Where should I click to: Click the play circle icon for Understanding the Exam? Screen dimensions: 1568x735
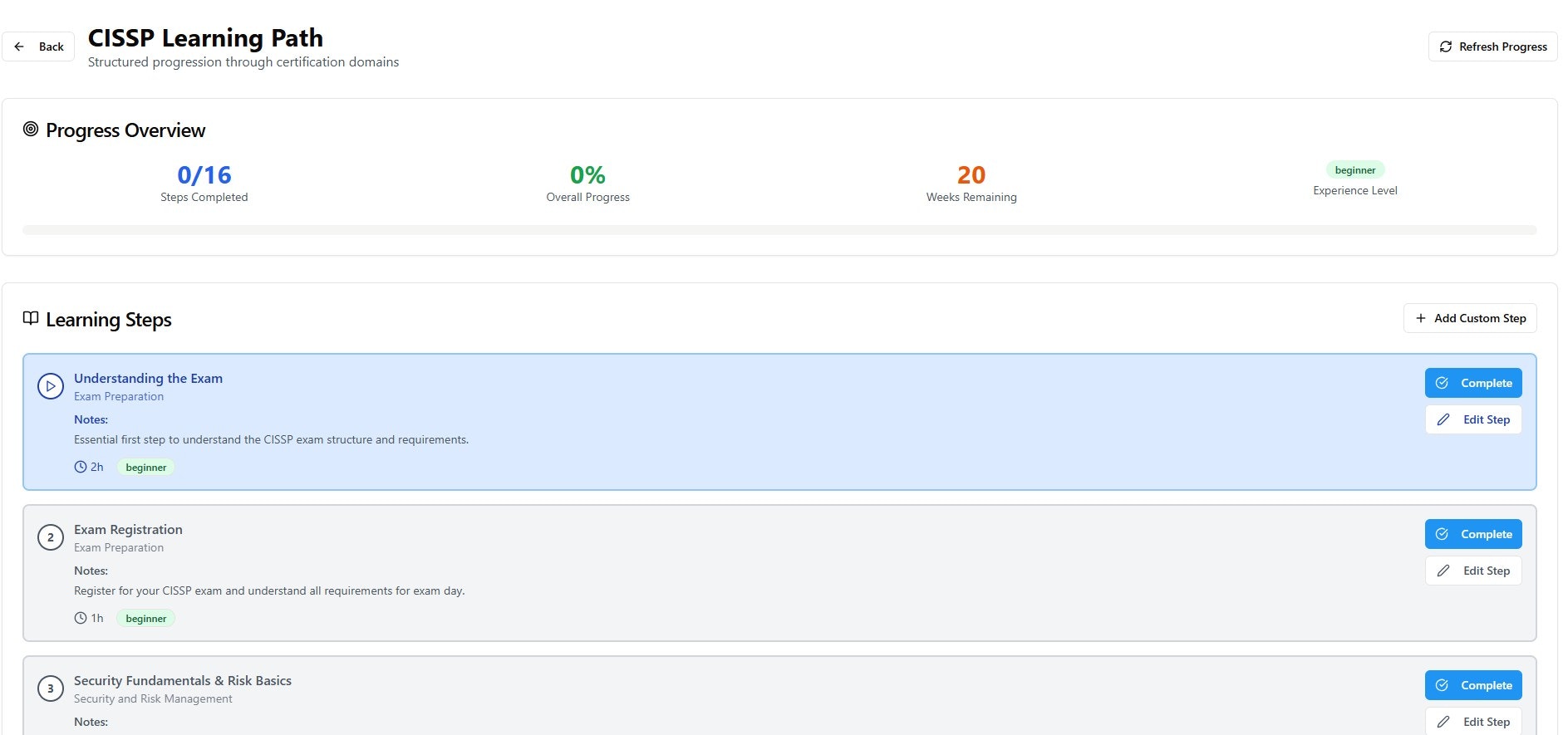click(51, 386)
